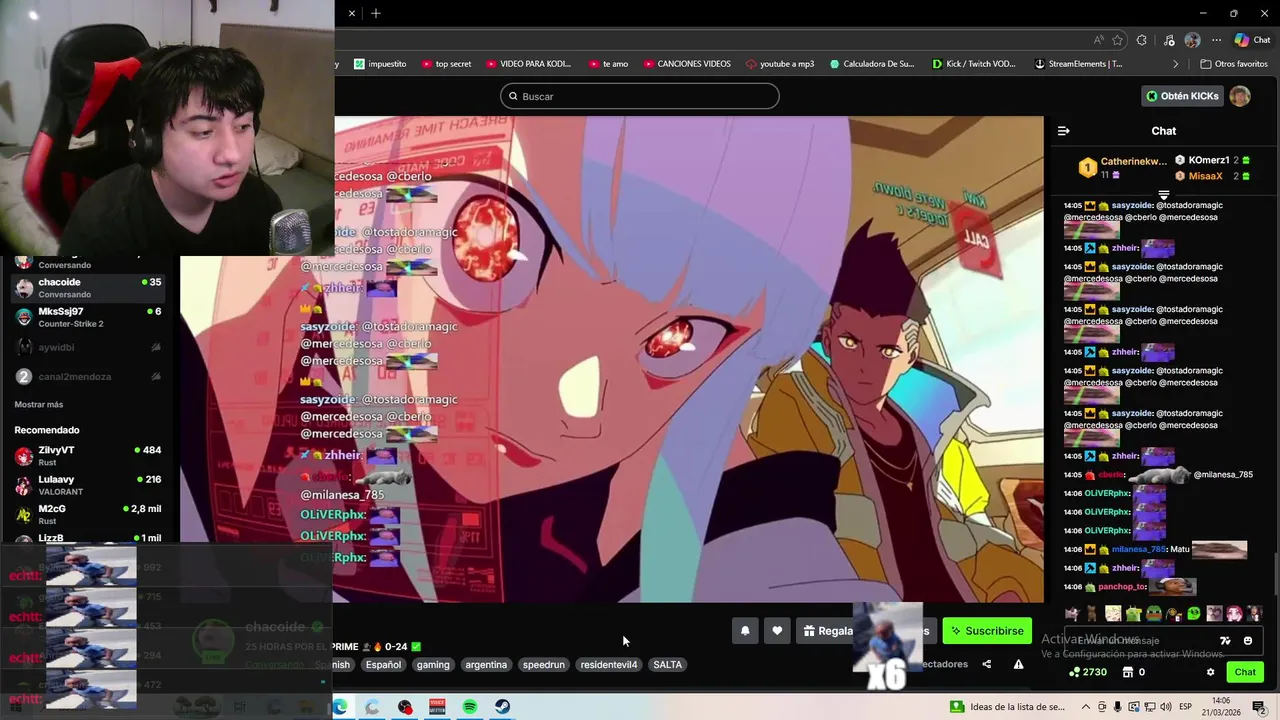
Task: Open recommended channel 'Lulaavy'
Action: pyautogui.click(x=88, y=485)
